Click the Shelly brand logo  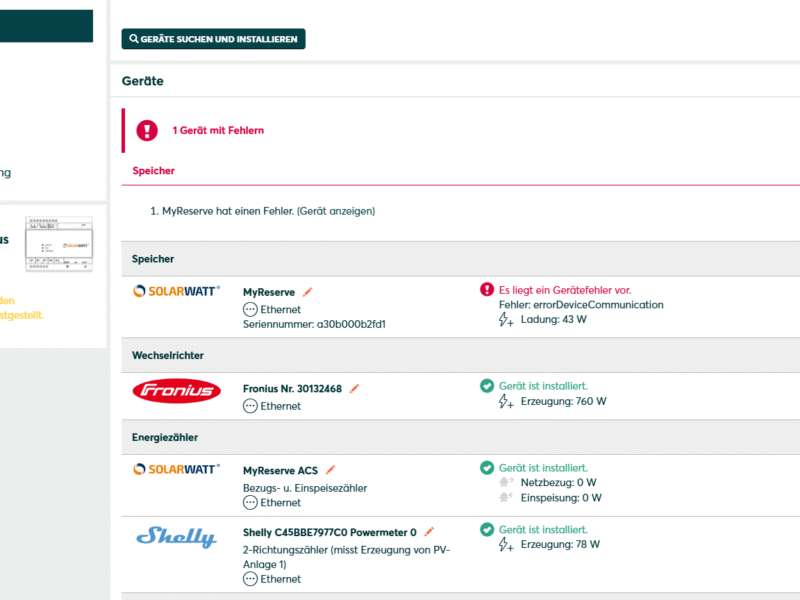(x=176, y=538)
